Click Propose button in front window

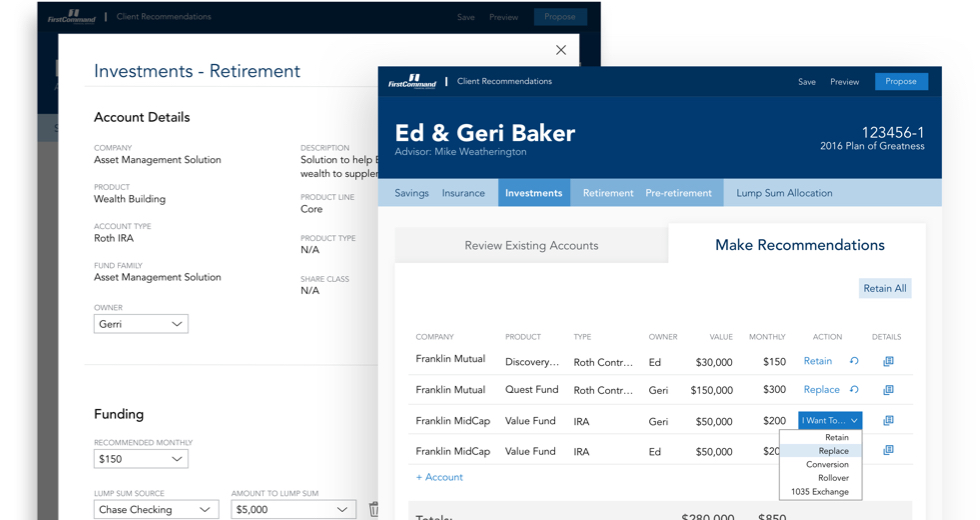(901, 81)
